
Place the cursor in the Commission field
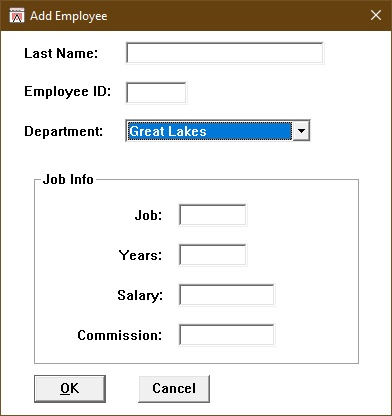click(227, 335)
